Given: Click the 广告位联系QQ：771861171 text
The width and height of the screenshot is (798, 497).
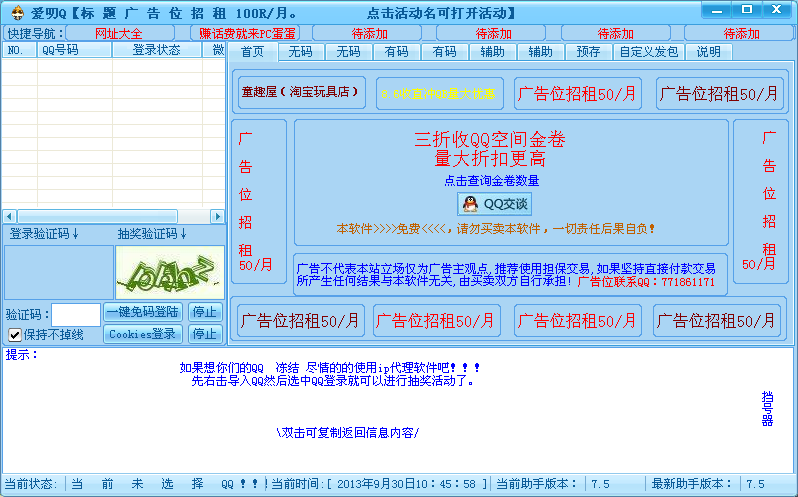Looking at the screenshot, I should tap(646, 281).
